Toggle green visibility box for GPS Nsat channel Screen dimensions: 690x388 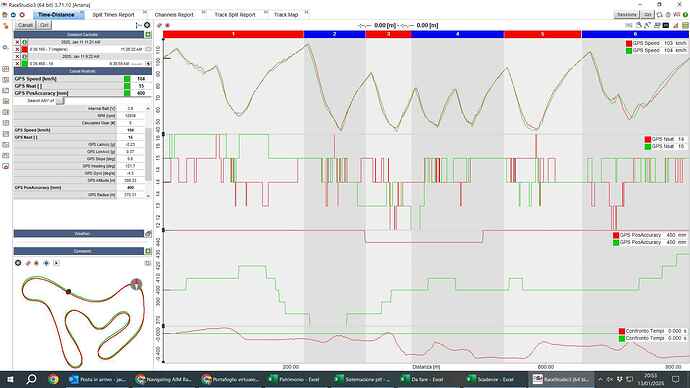(127, 86)
